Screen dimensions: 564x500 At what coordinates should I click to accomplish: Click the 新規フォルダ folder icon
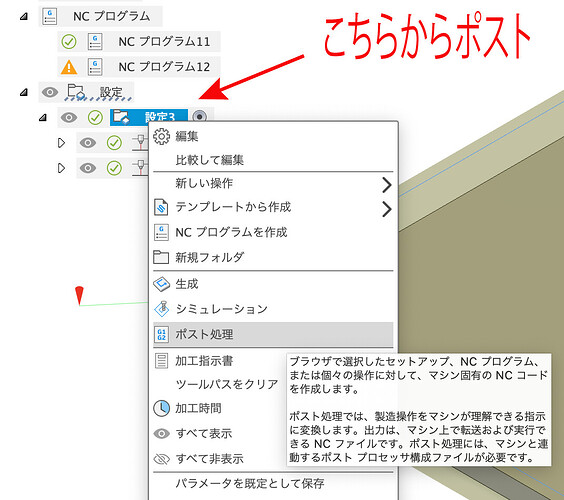pyautogui.click(x=161, y=257)
